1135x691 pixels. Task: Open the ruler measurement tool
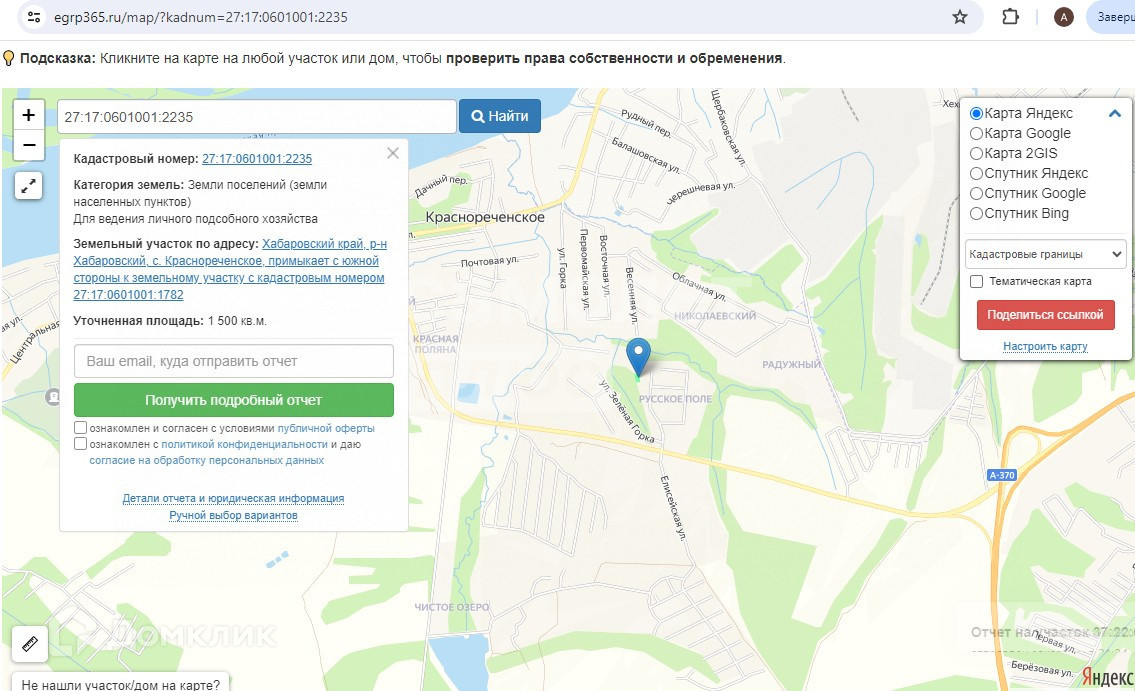[x=30, y=643]
